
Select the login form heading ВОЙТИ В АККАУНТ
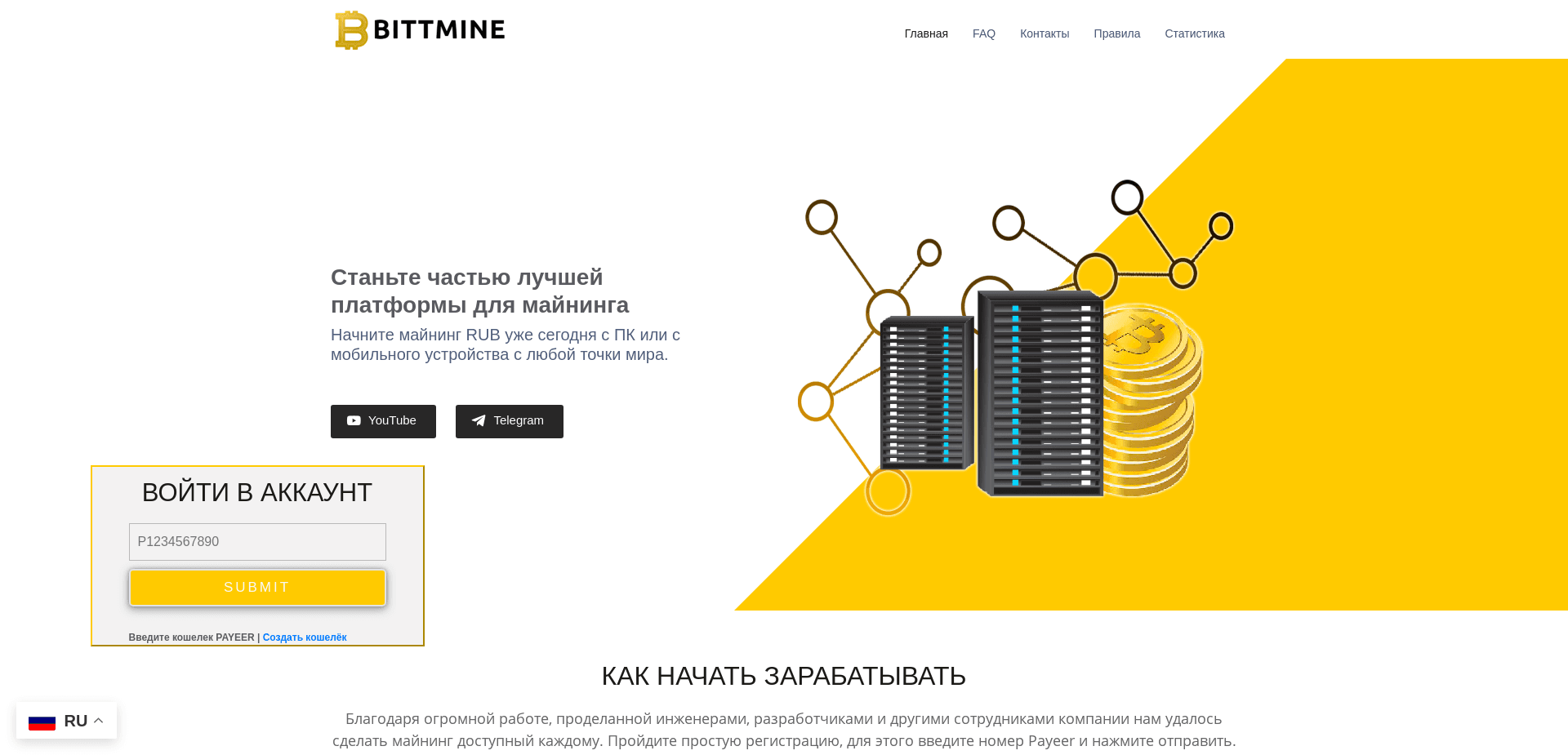click(x=257, y=491)
